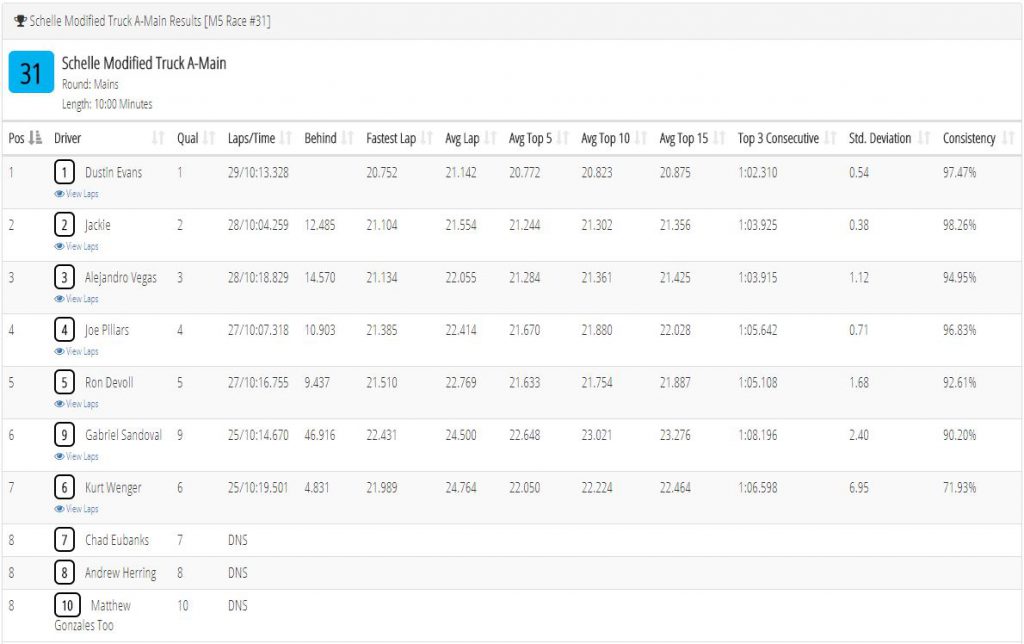Click car number 8 badge for Andrew Herring
This screenshot has height=644, width=1024.
tap(64, 573)
